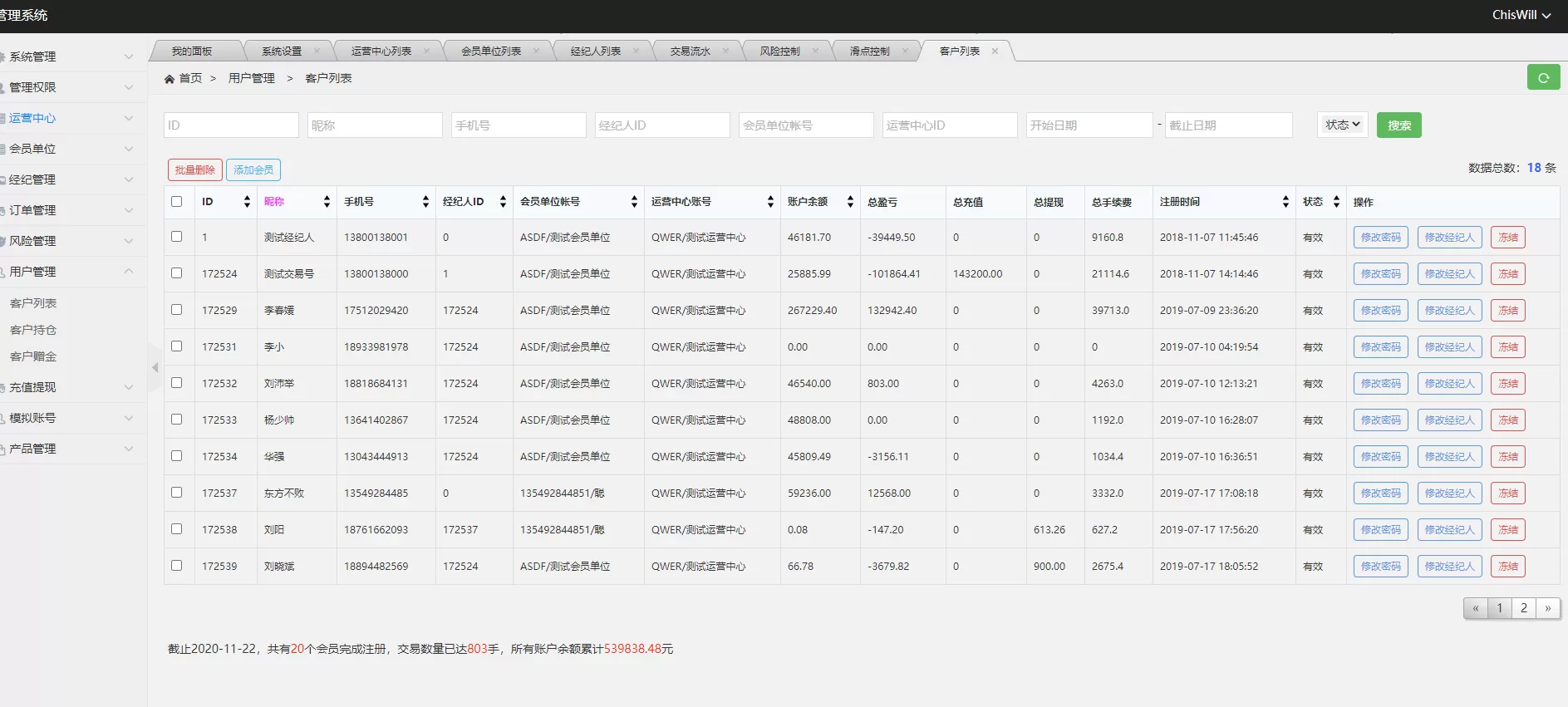
Task: Click the ID search input field
Action: [x=231, y=125]
